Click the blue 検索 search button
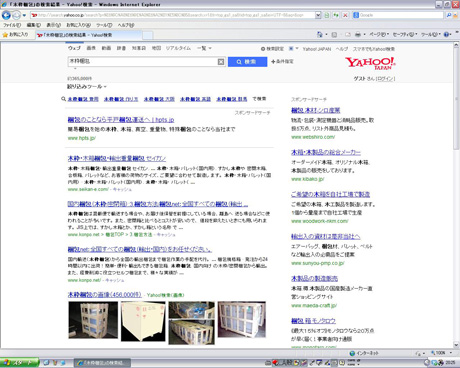The height and width of the screenshot is (368, 460). (247, 62)
